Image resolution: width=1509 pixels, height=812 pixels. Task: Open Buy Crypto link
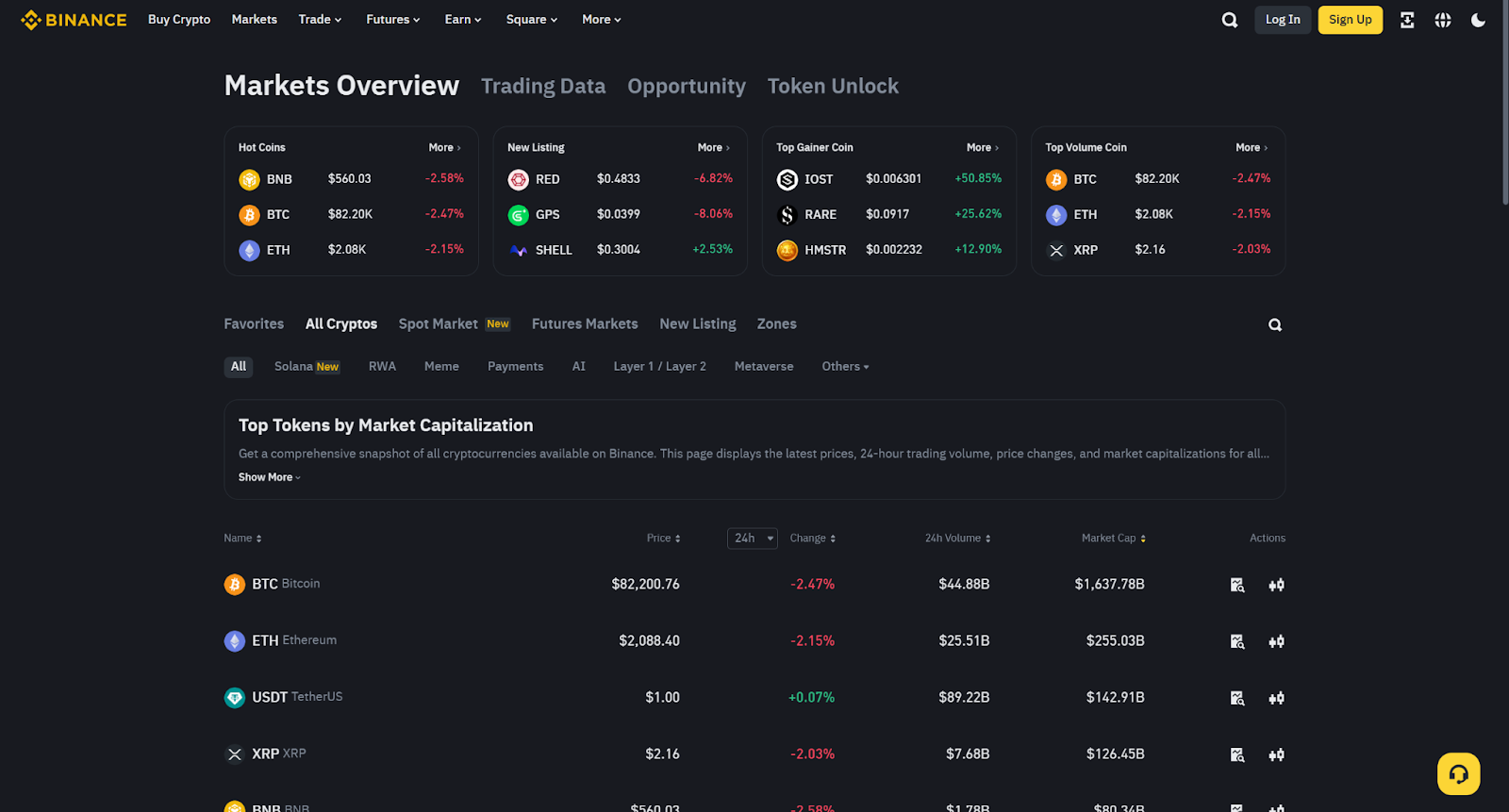[179, 19]
